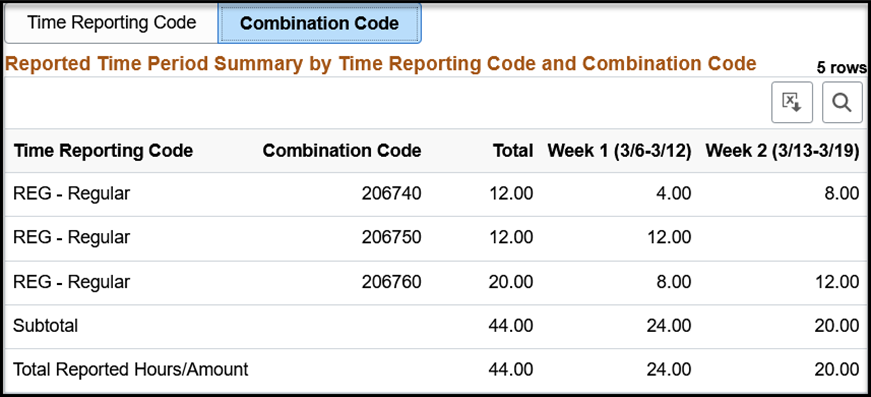Image resolution: width=871 pixels, height=397 pixels.
Task: Switch to Time Reporting Code tab
Action: click(x=112, y=23)
